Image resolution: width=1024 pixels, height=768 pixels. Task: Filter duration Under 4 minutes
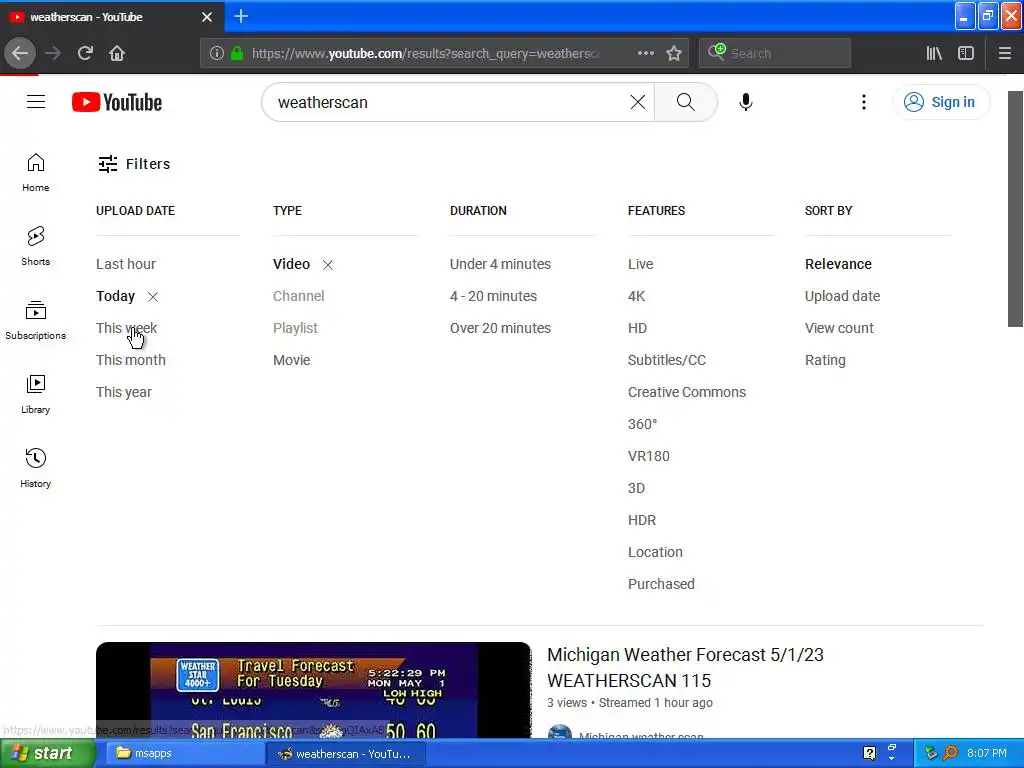500,264
